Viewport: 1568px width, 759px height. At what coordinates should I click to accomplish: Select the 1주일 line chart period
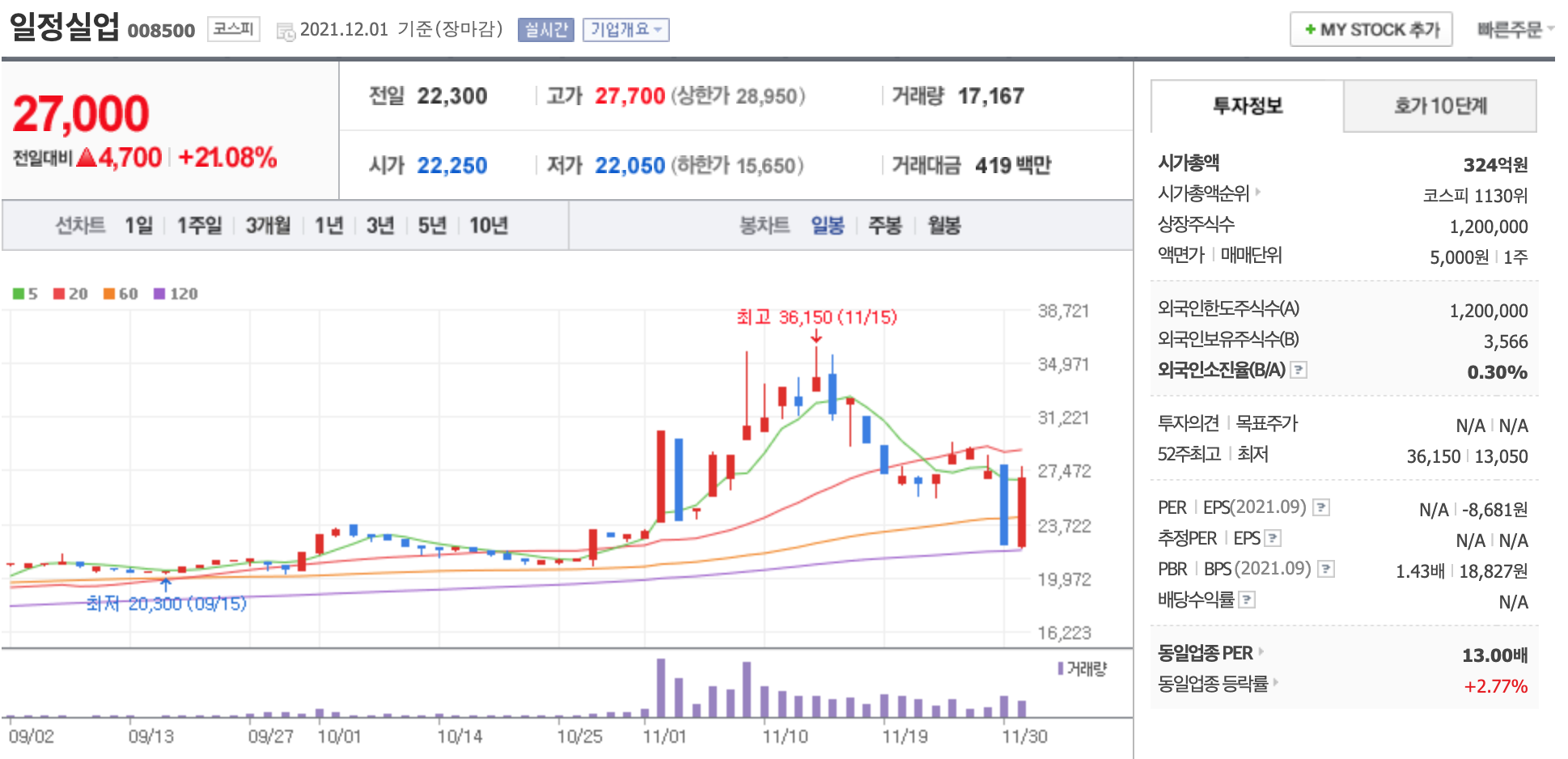coord(199,226)
